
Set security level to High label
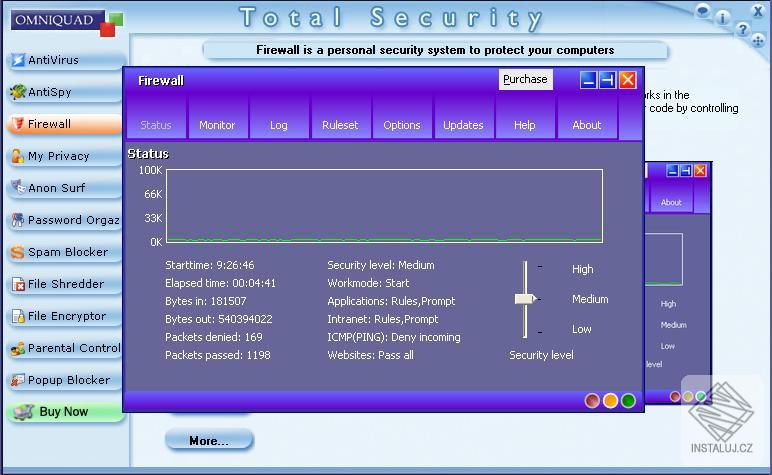582,269
